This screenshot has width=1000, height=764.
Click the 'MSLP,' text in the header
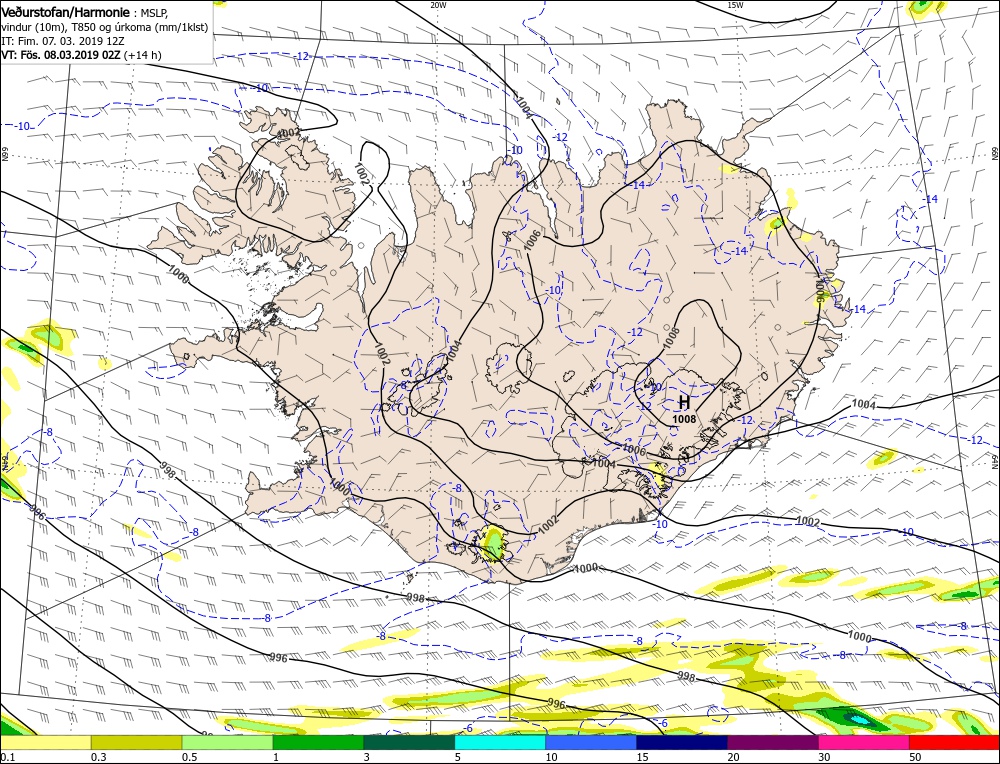click(152, 13)
